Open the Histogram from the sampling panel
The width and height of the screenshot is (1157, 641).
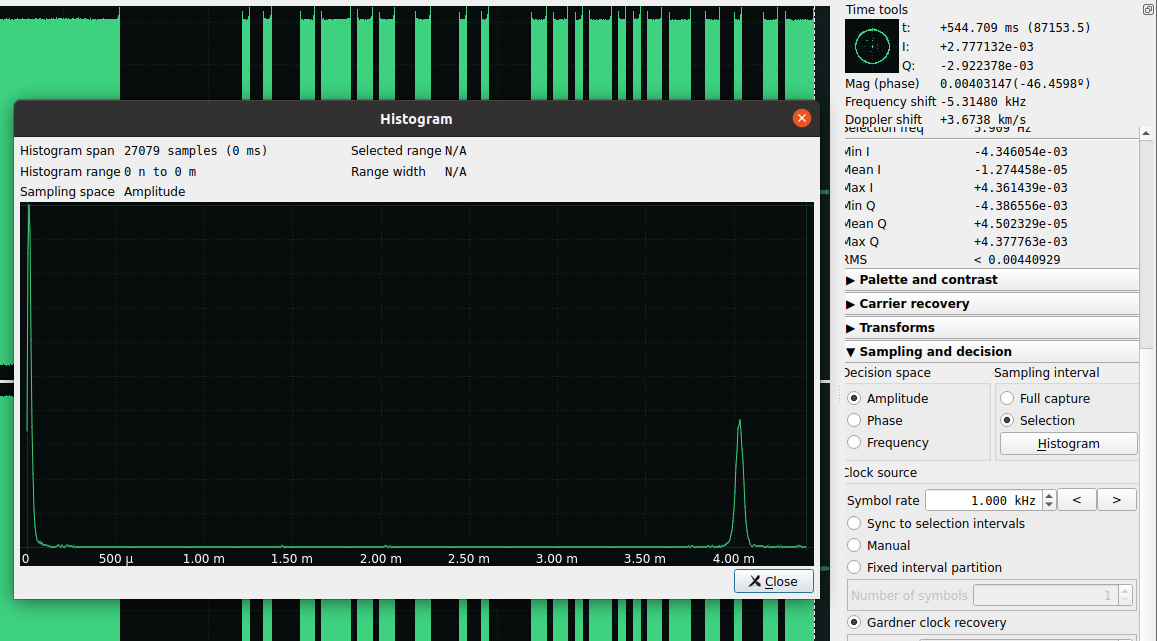click(1068, 444)
